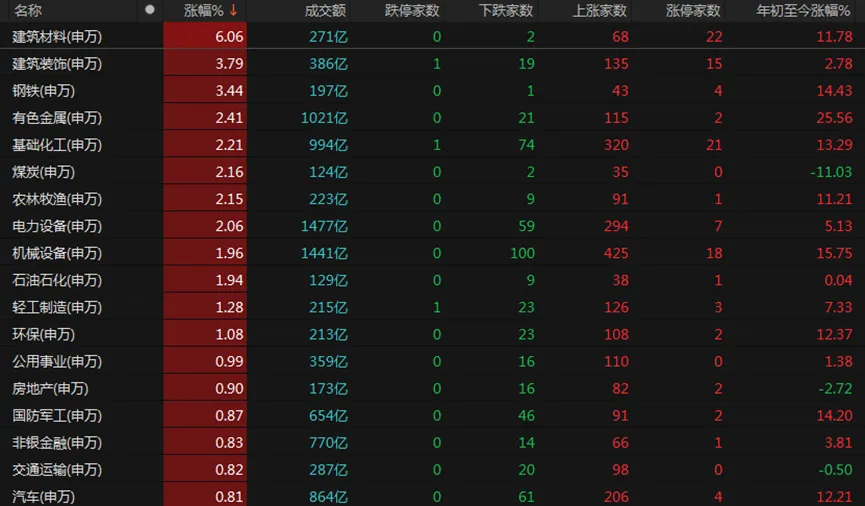Image resolution: width=865 pixels, height=506 pixels.
Task: Click the 0.81 gain cell for 汽车
Action: coord(205,496)
